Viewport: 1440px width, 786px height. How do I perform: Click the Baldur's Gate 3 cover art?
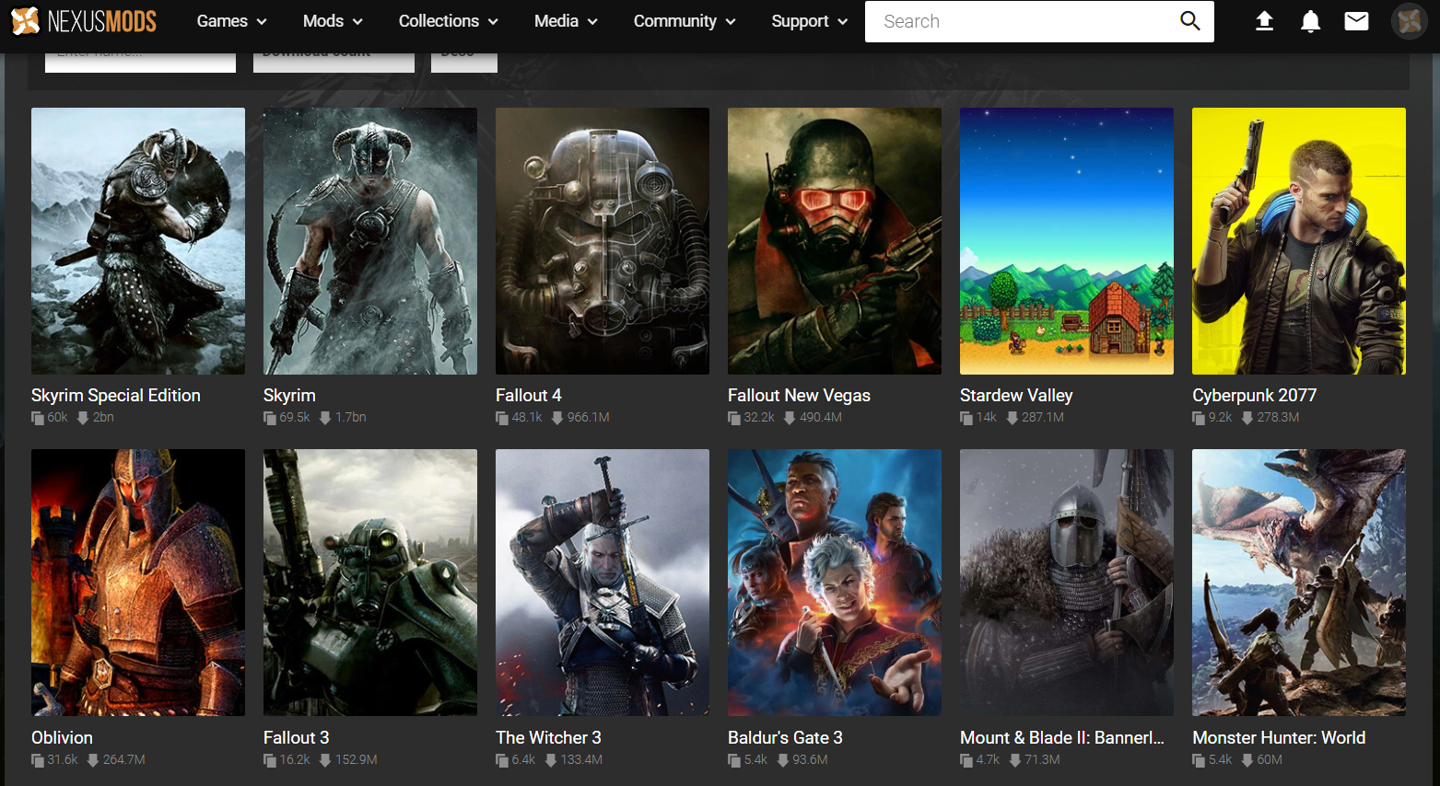coord(834,583)
